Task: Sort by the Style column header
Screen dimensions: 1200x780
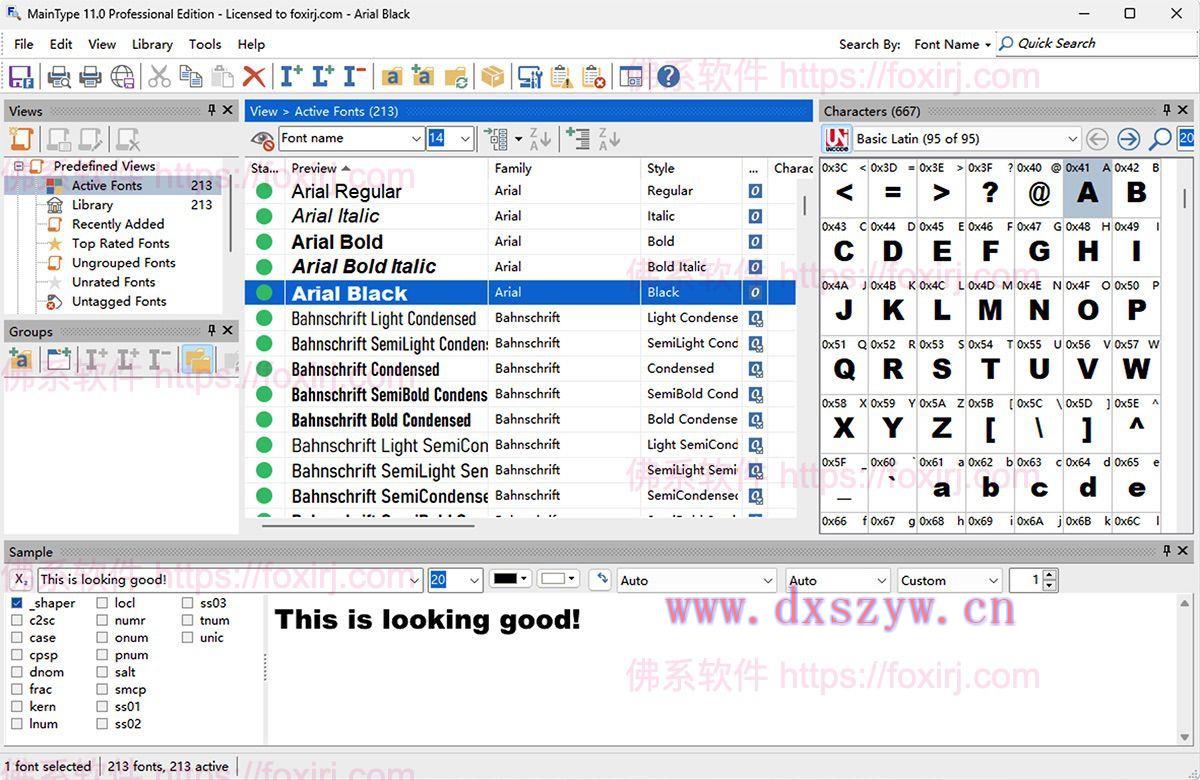Action: 692,168
